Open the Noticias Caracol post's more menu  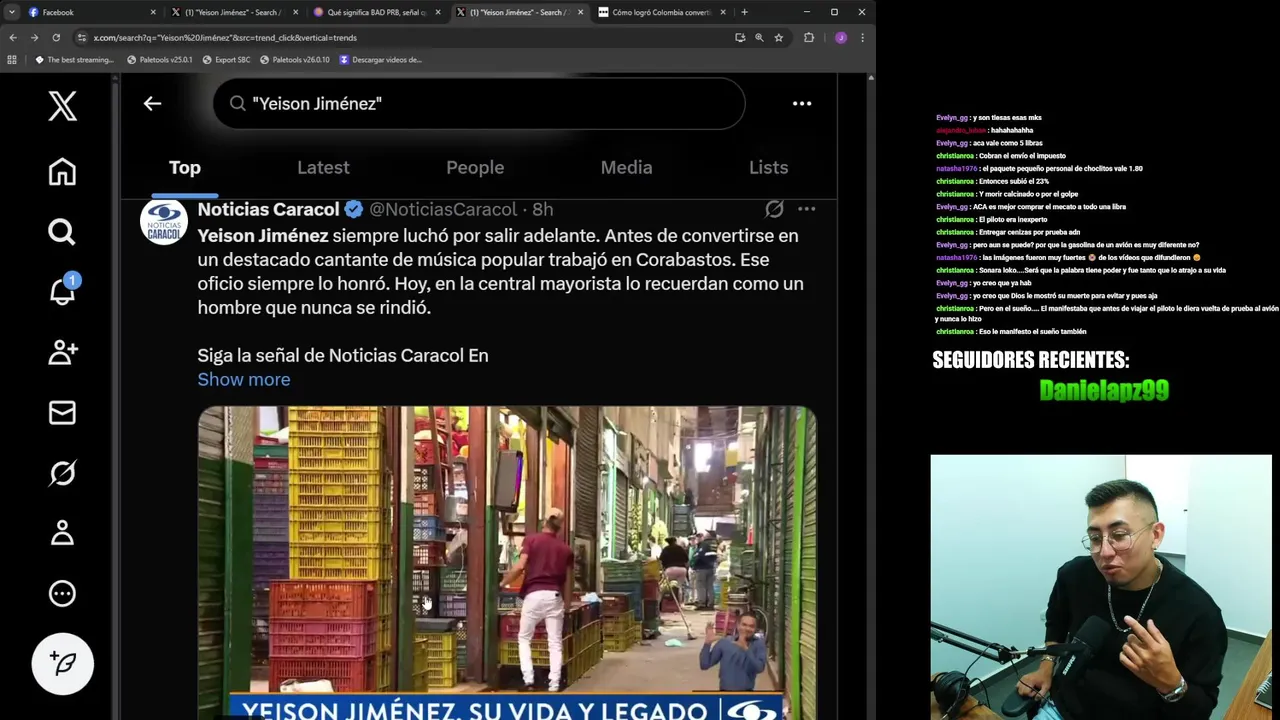[x=806, y=209]
